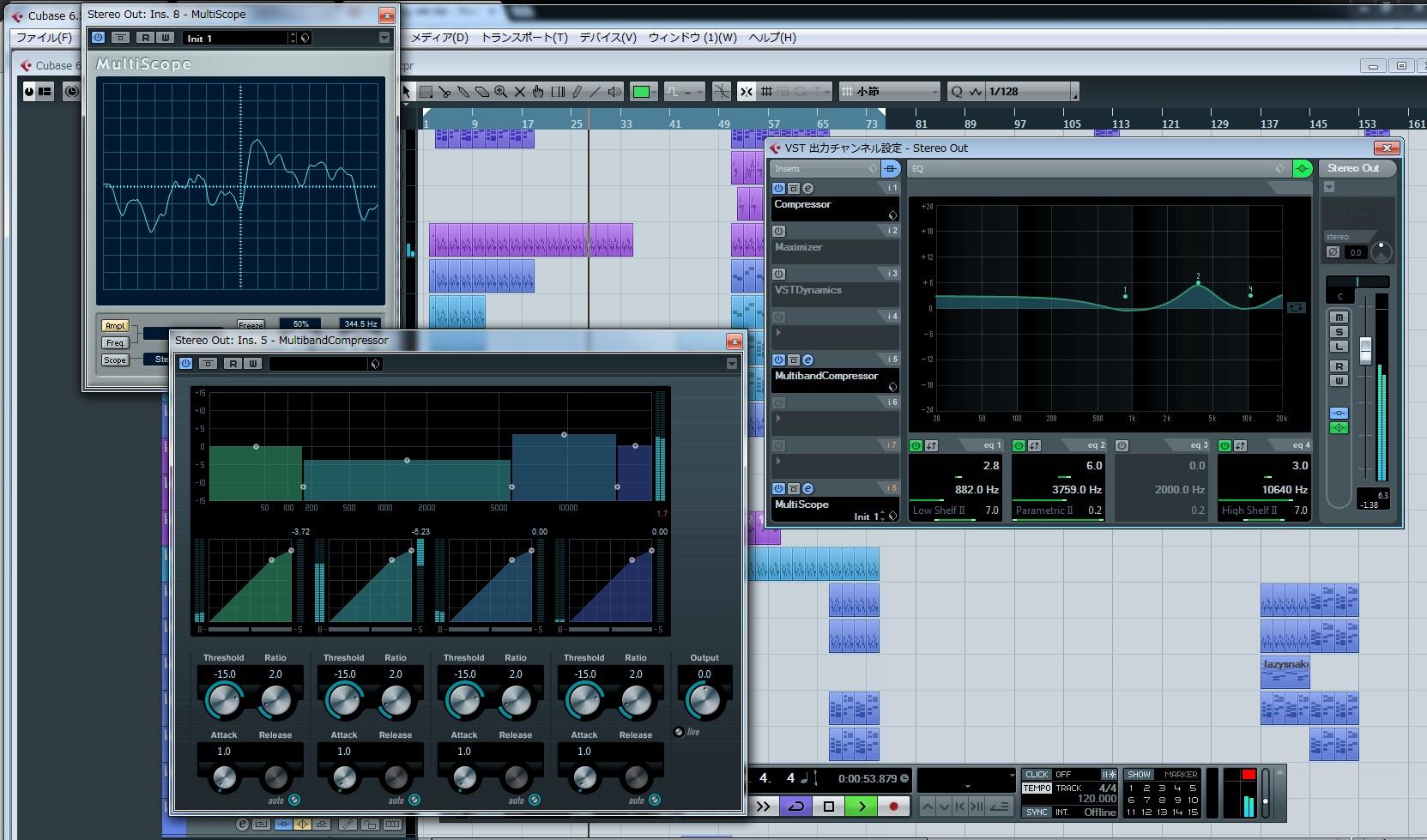This screenshot has height=840, width=1427.
Task: Open the Compressor insert editor (e icon)
Action: tap(807, 188)
